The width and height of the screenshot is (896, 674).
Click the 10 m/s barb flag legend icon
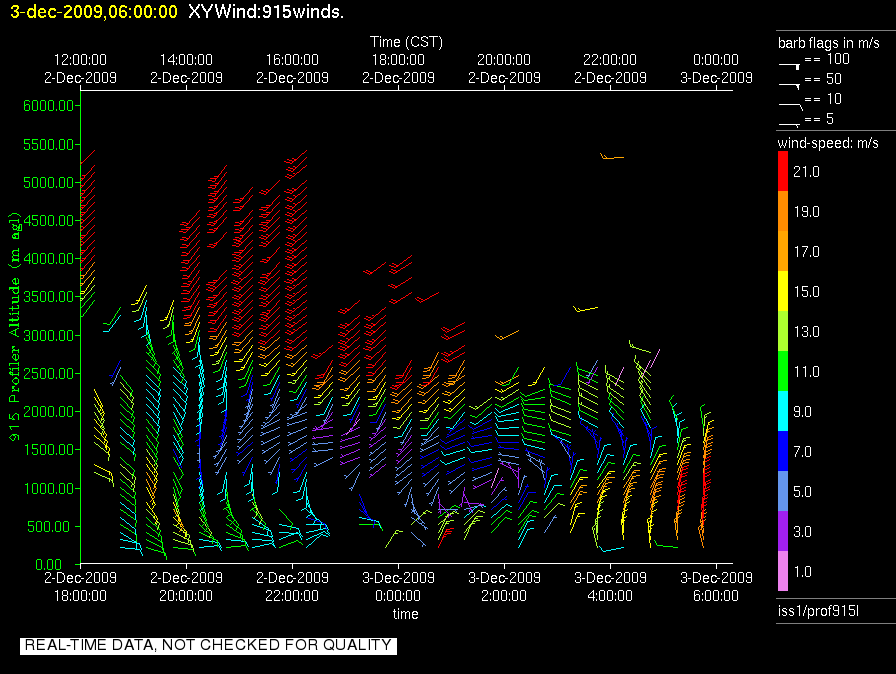pos(791,105)
